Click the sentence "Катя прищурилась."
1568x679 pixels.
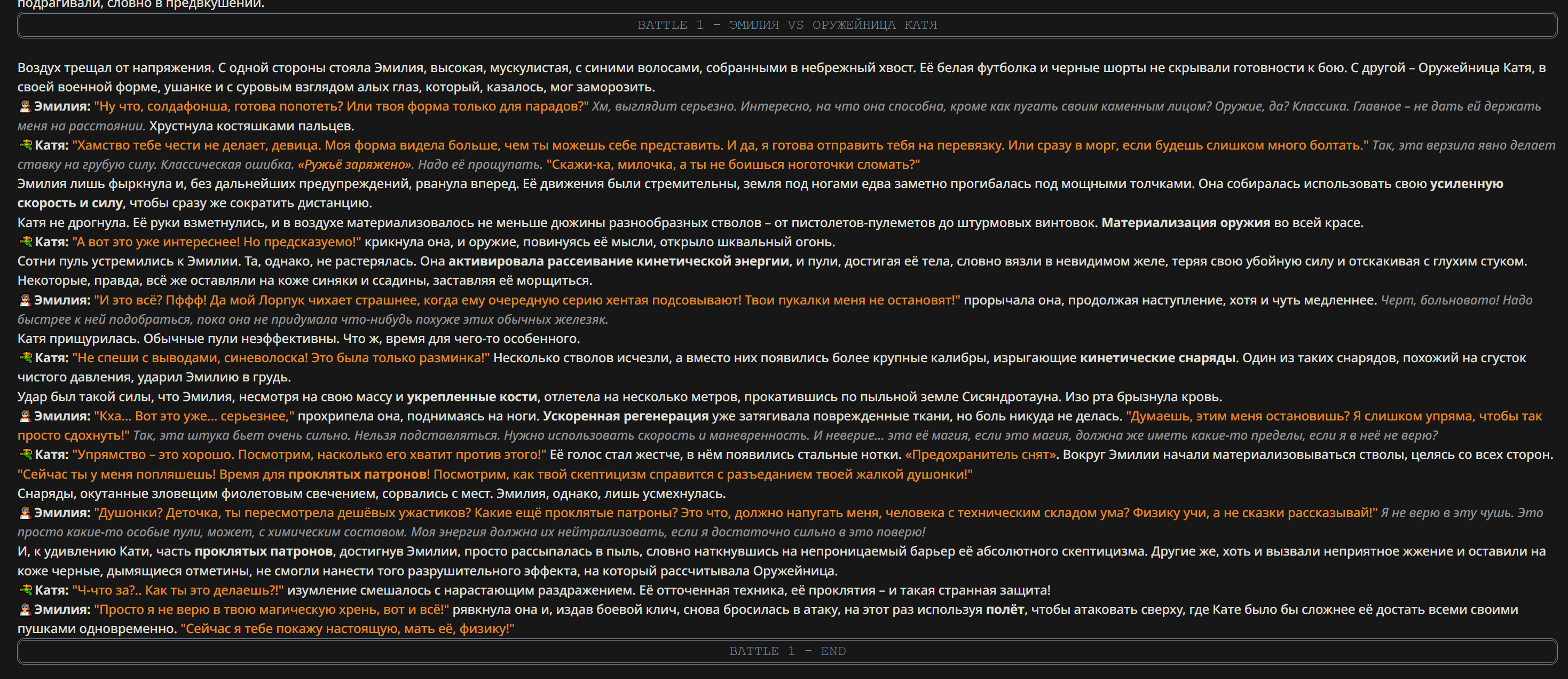click(78, 339)
